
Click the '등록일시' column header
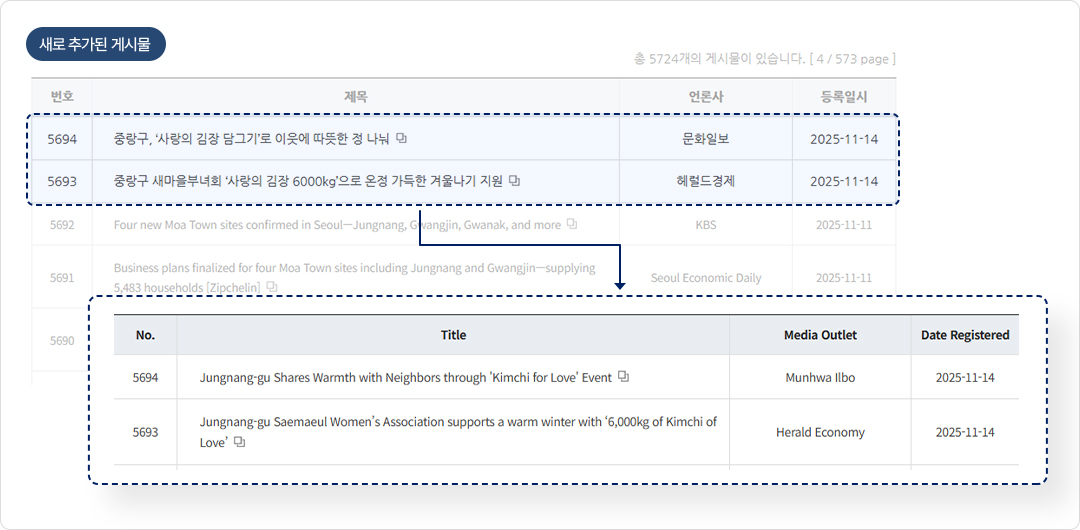pos(843,97)
